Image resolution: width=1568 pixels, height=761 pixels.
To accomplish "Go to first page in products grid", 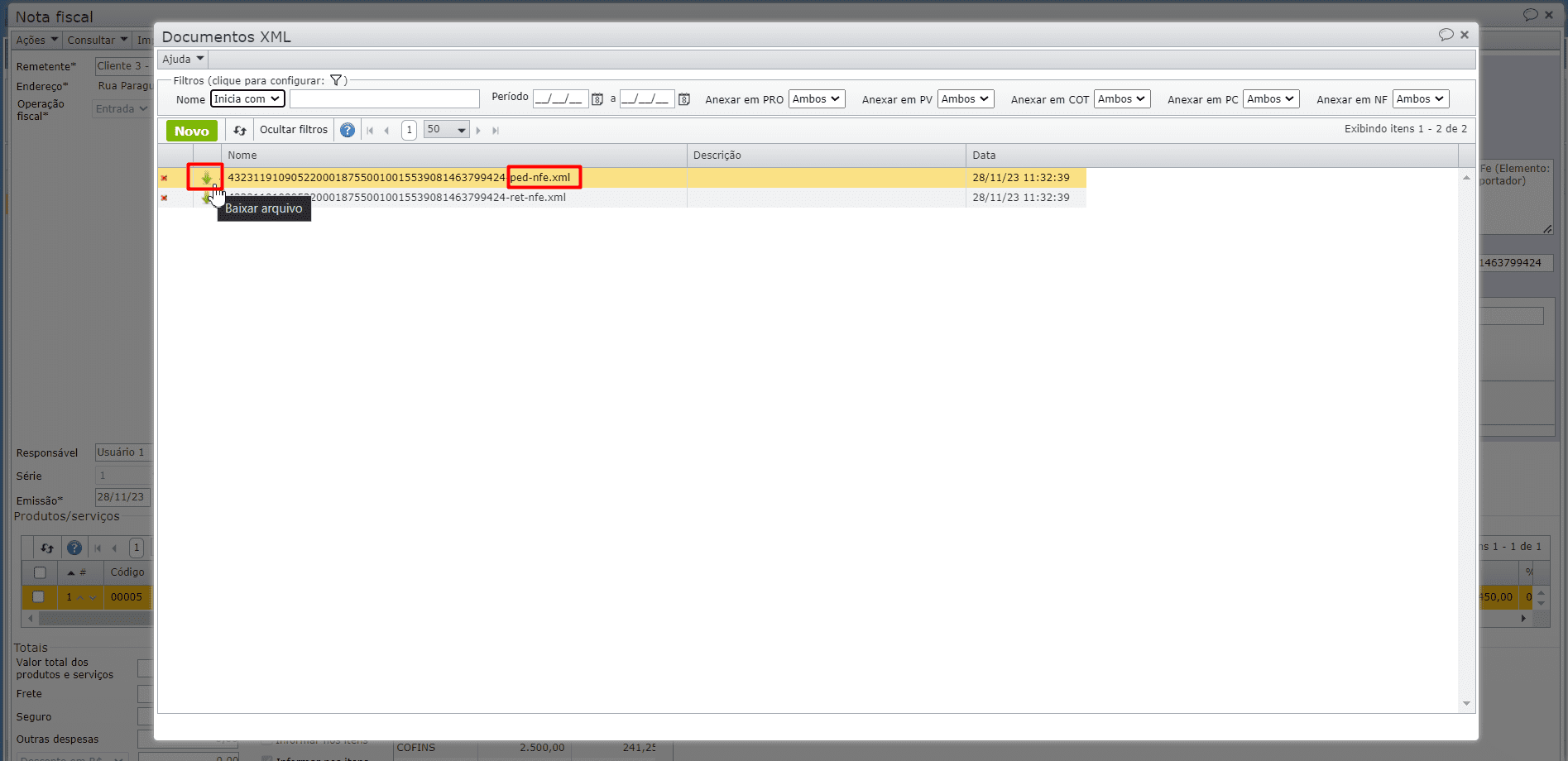I will click(98, 548).
